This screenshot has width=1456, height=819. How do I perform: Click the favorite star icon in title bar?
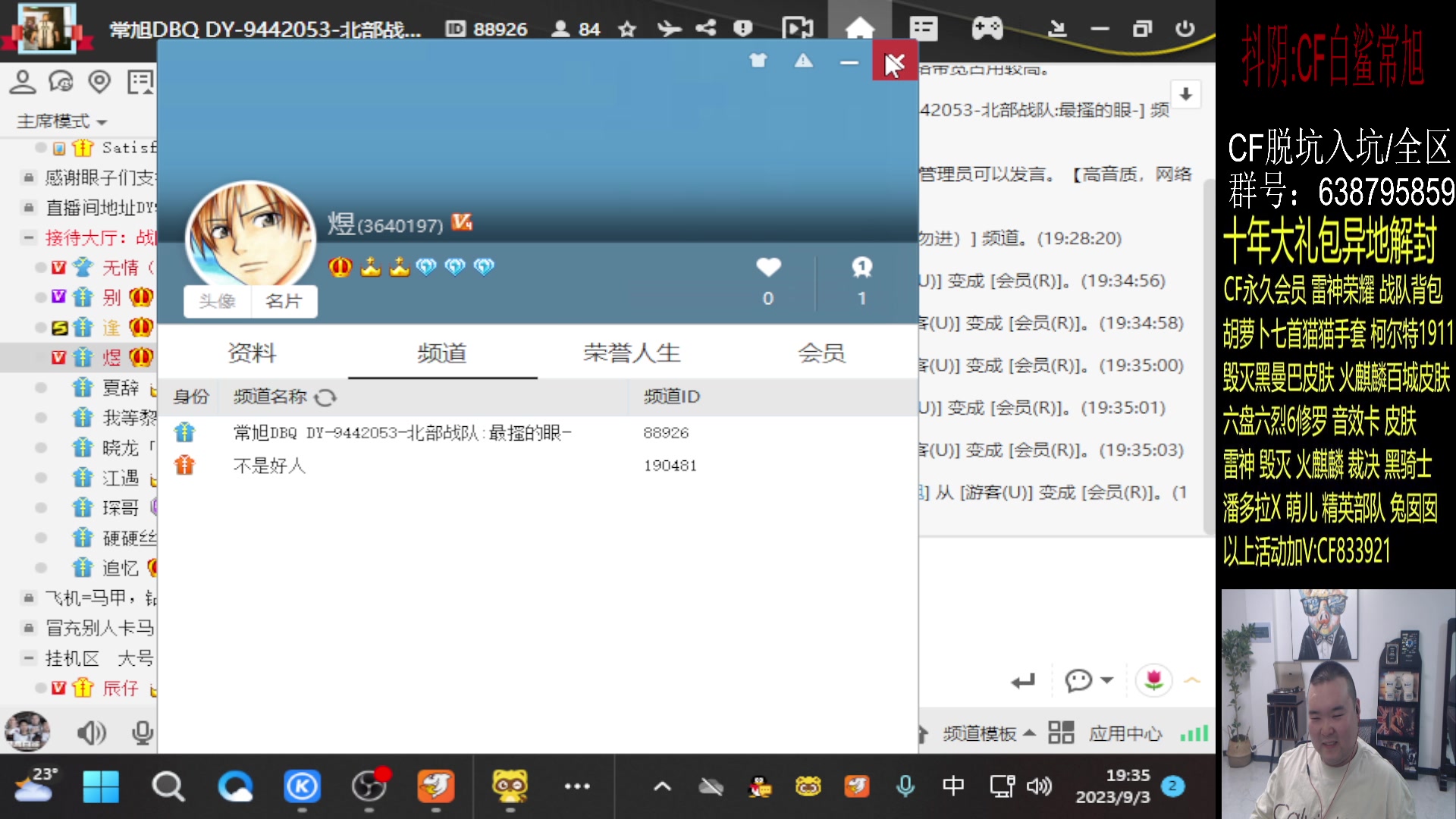(627, 29)
